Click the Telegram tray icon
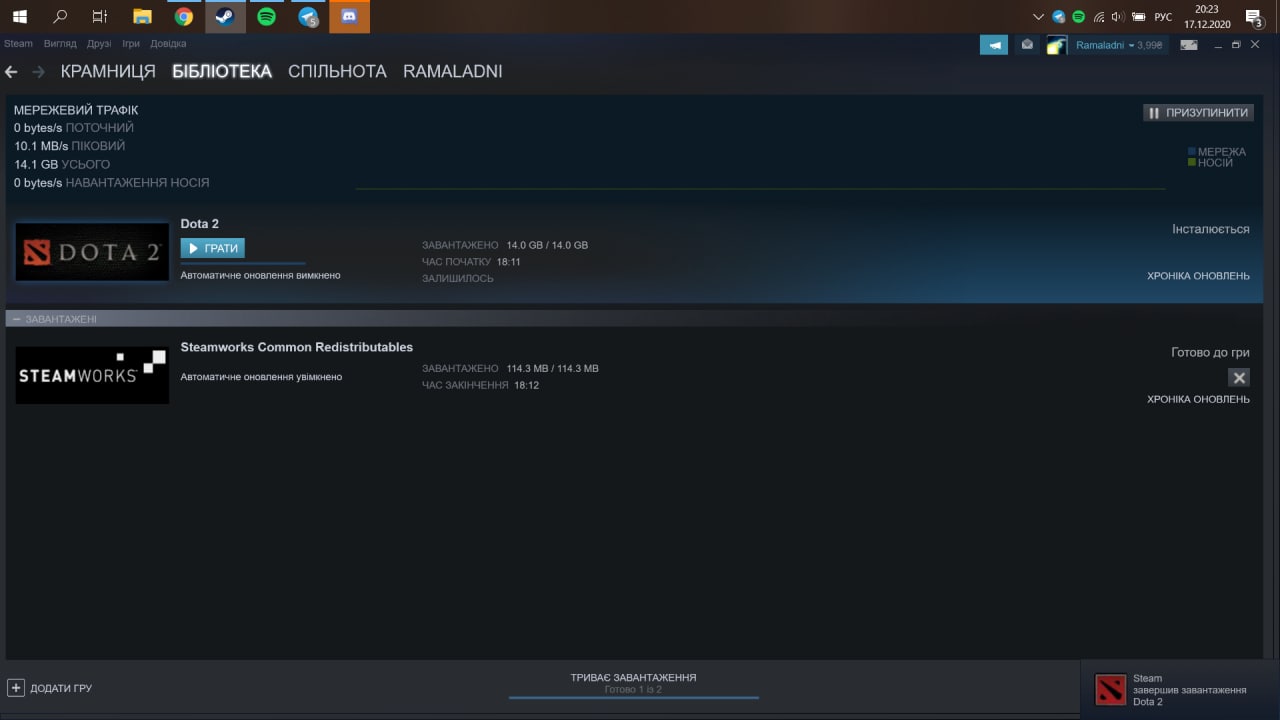Viewport: 1280px width, 720px height. point(1059,17)
